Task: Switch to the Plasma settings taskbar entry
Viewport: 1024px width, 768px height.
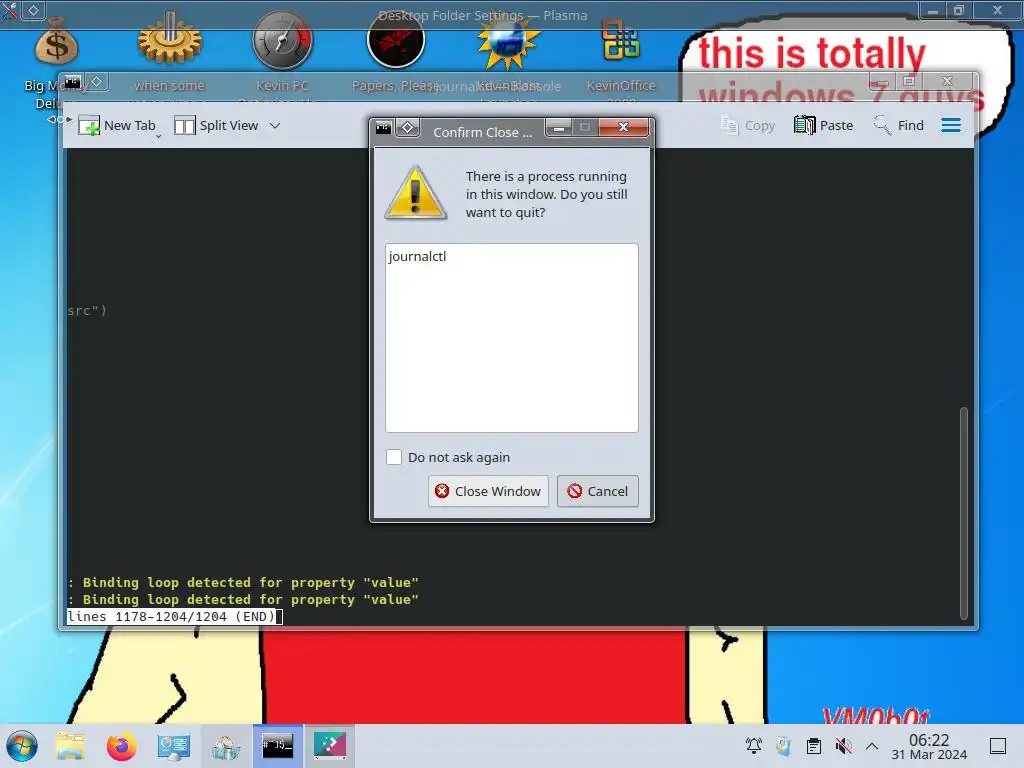Action: [x=330, y=746]
